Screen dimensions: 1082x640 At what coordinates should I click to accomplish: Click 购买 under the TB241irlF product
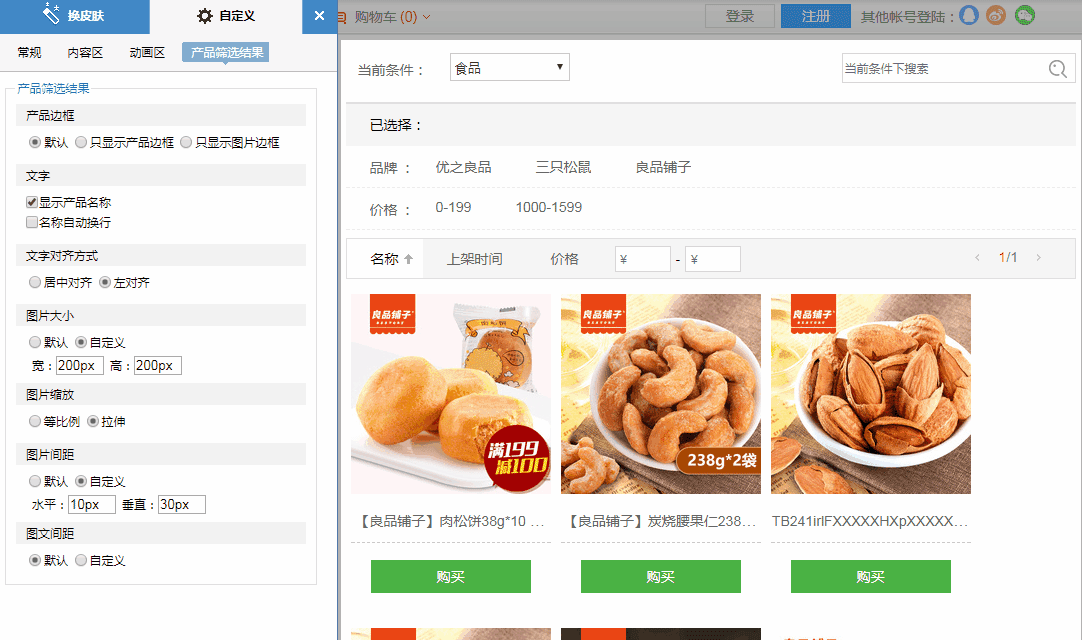[x=871, y=576]
